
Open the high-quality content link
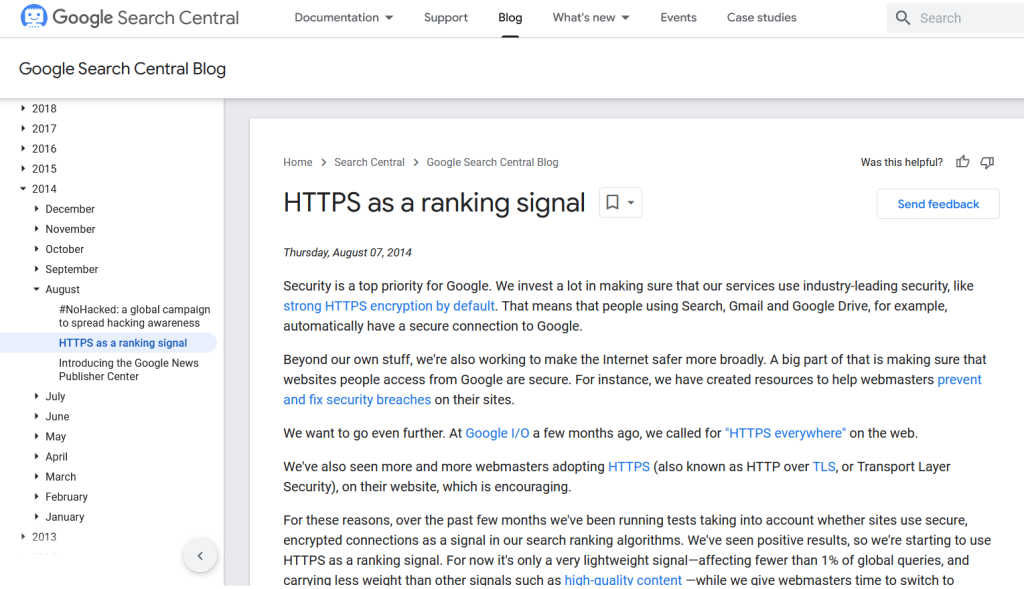click(623, 580)
